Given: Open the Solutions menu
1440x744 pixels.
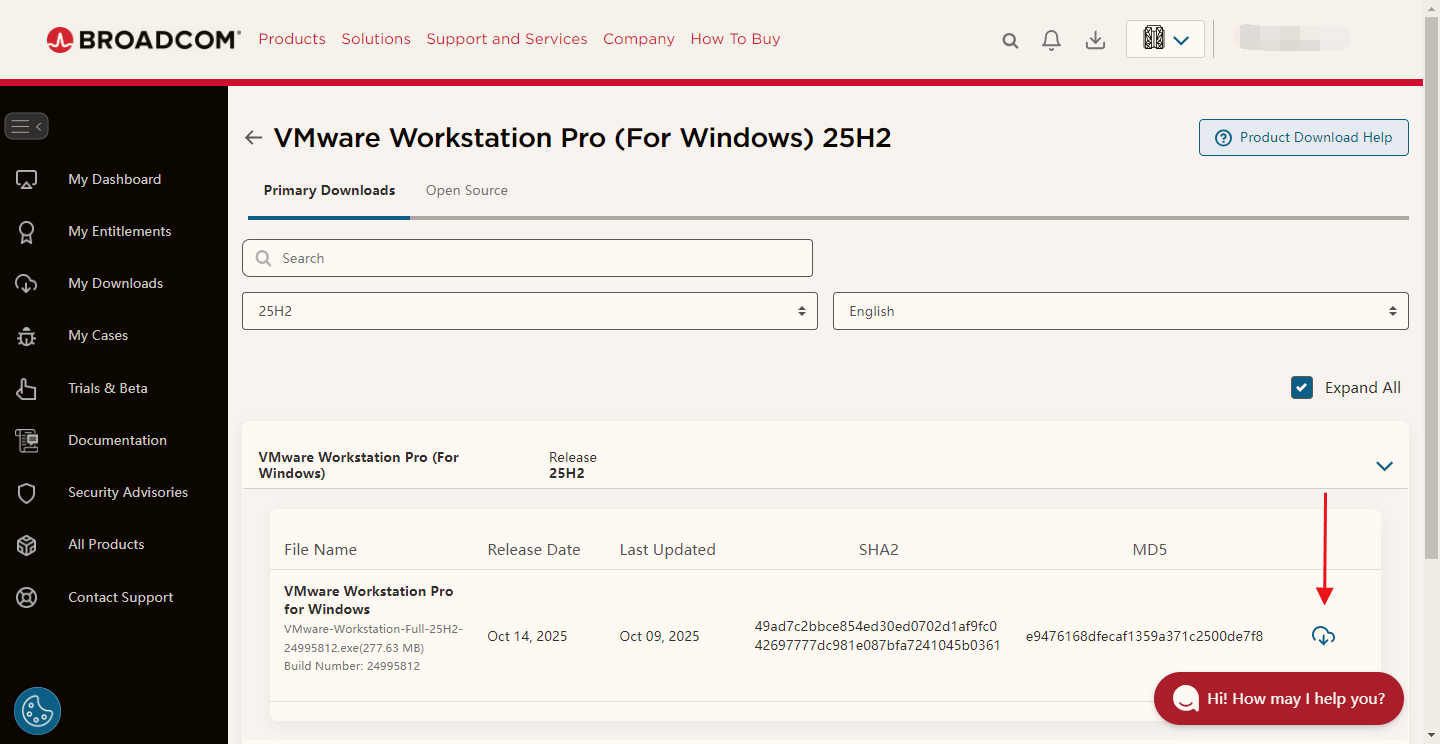Looking at the screenshot, I should point(376,39).
